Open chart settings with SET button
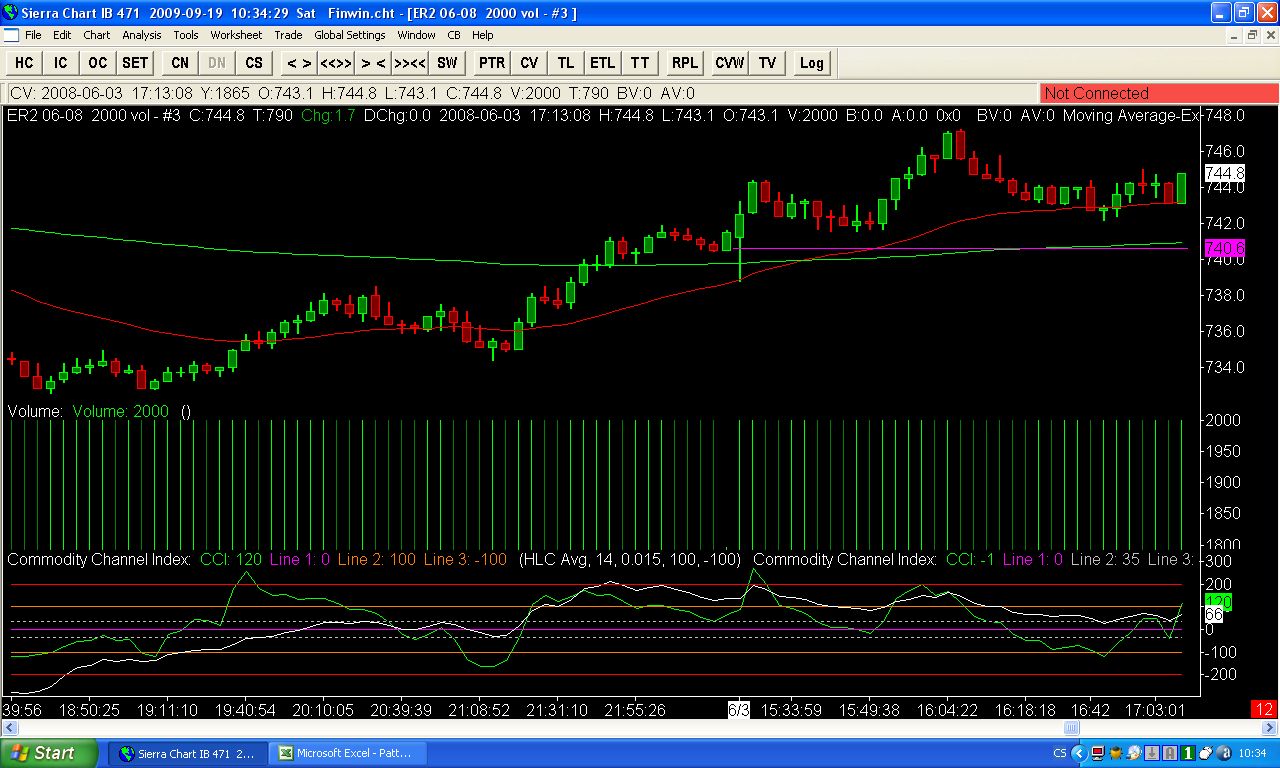This screenshot has height=768, width=1280. pyautogui.click(x=135, y=63)
